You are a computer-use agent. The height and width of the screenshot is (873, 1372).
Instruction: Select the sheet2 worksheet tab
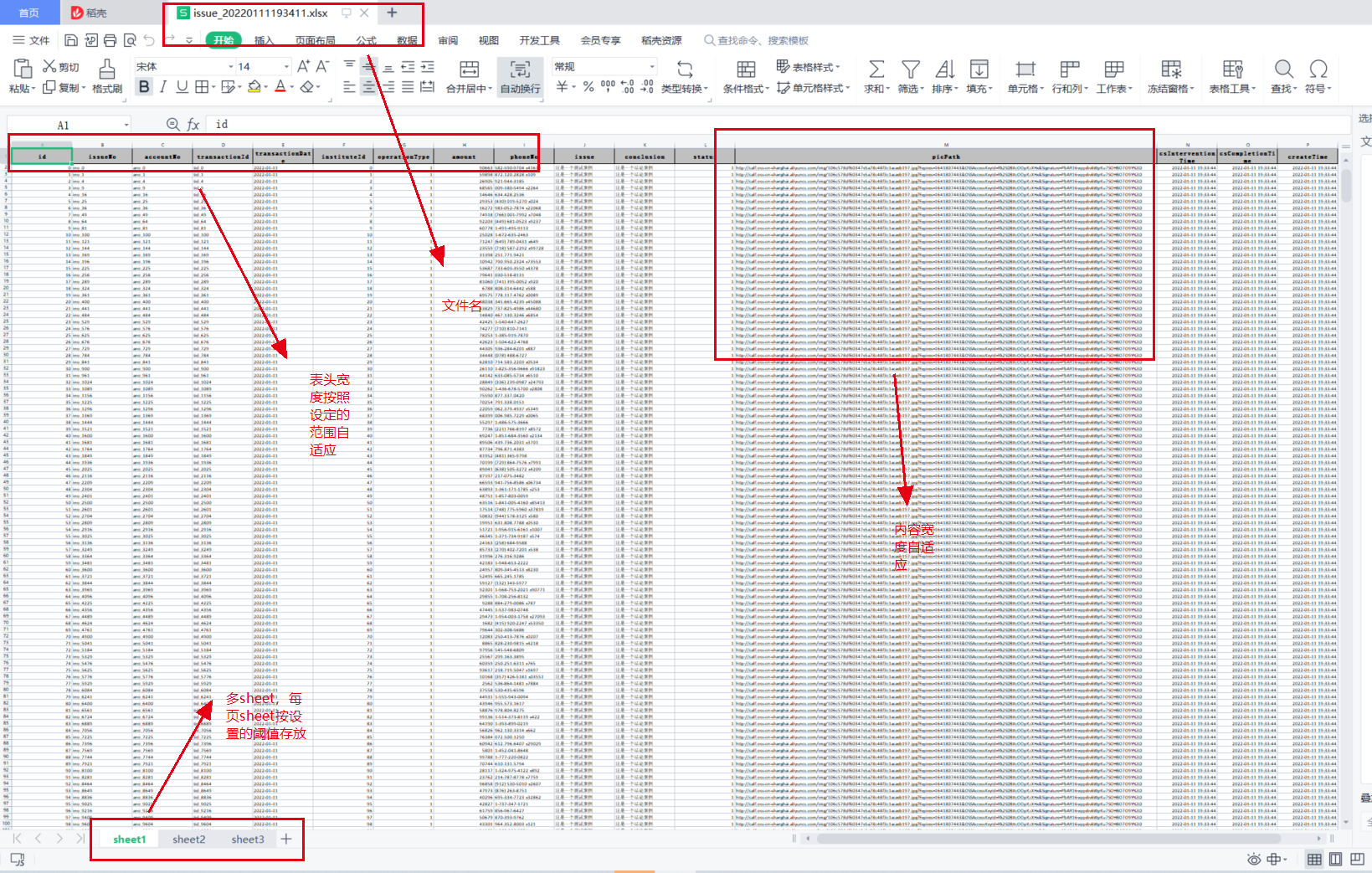coord(189,840)
